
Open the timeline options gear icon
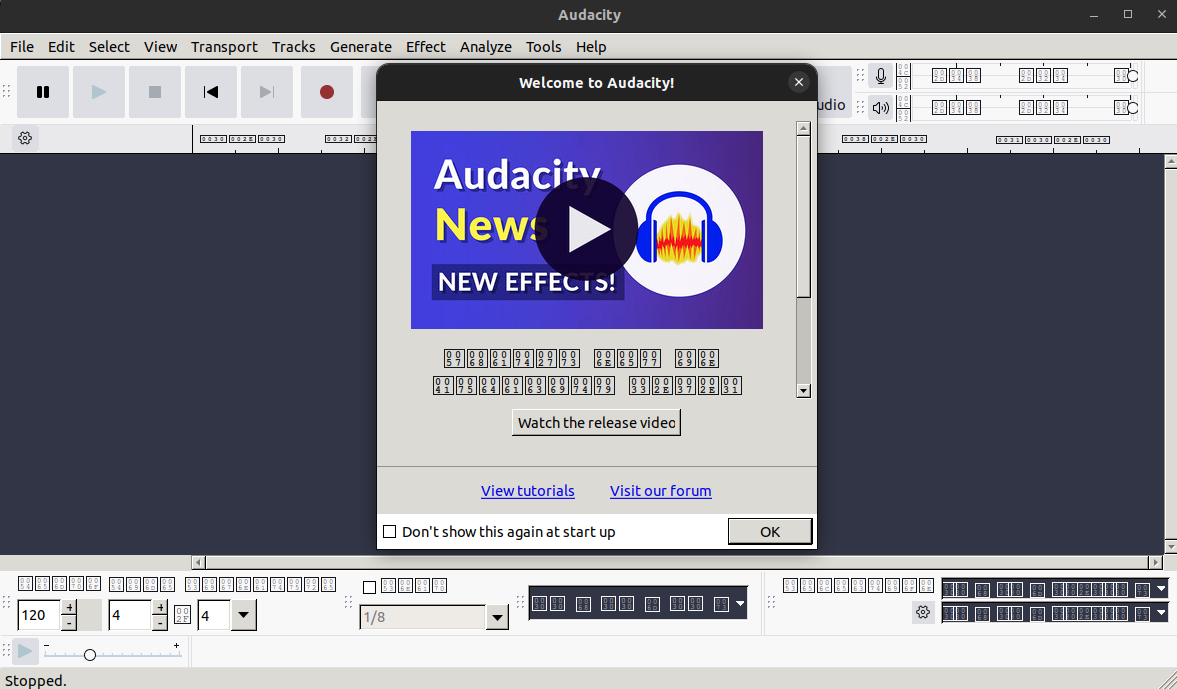point(24,138)
